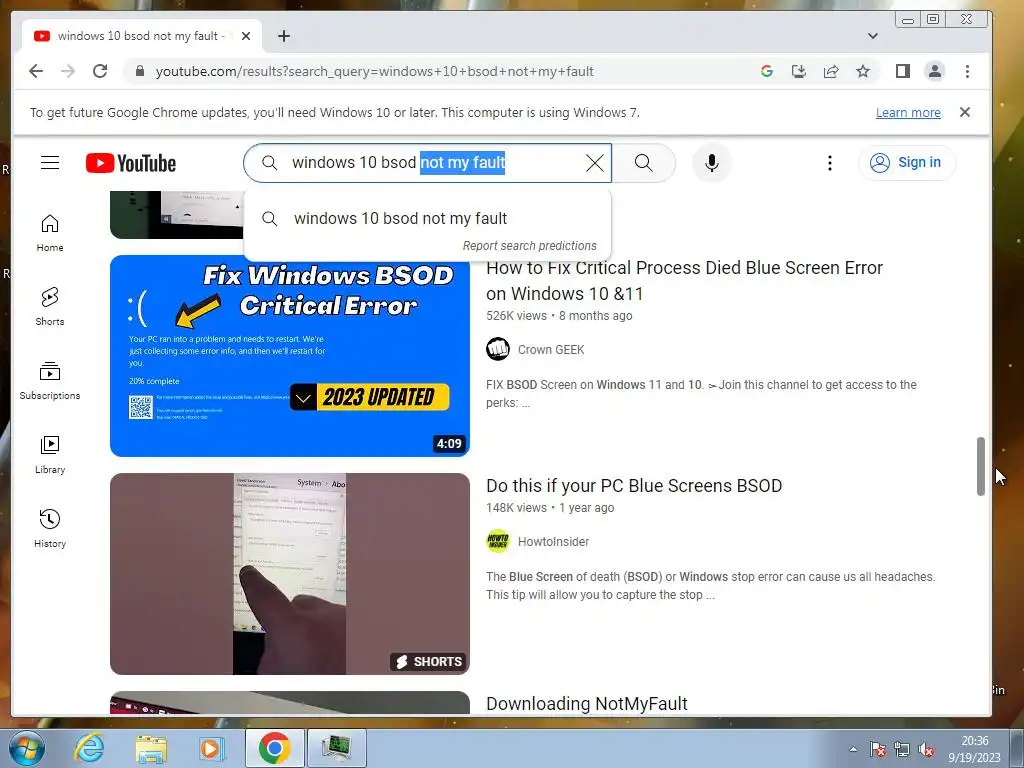The height and width of the screenshot is (768, 1024).
Task: Click Report search predictions link
Action: 530,246
